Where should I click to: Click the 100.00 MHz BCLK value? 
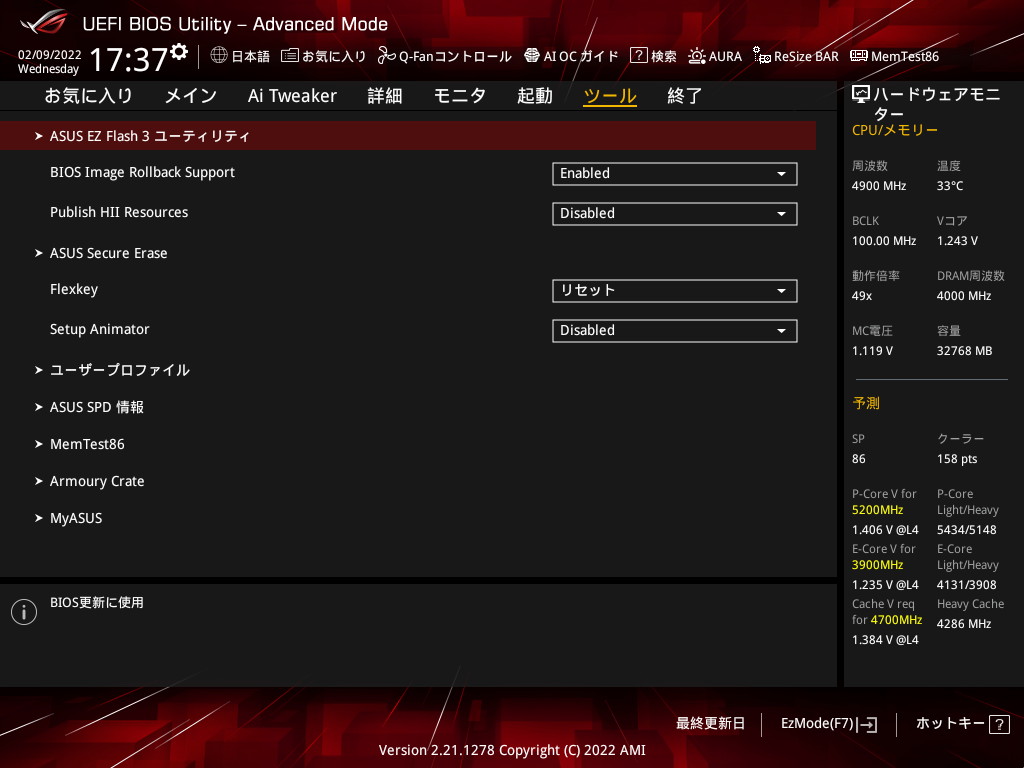(x=884, y=241)
